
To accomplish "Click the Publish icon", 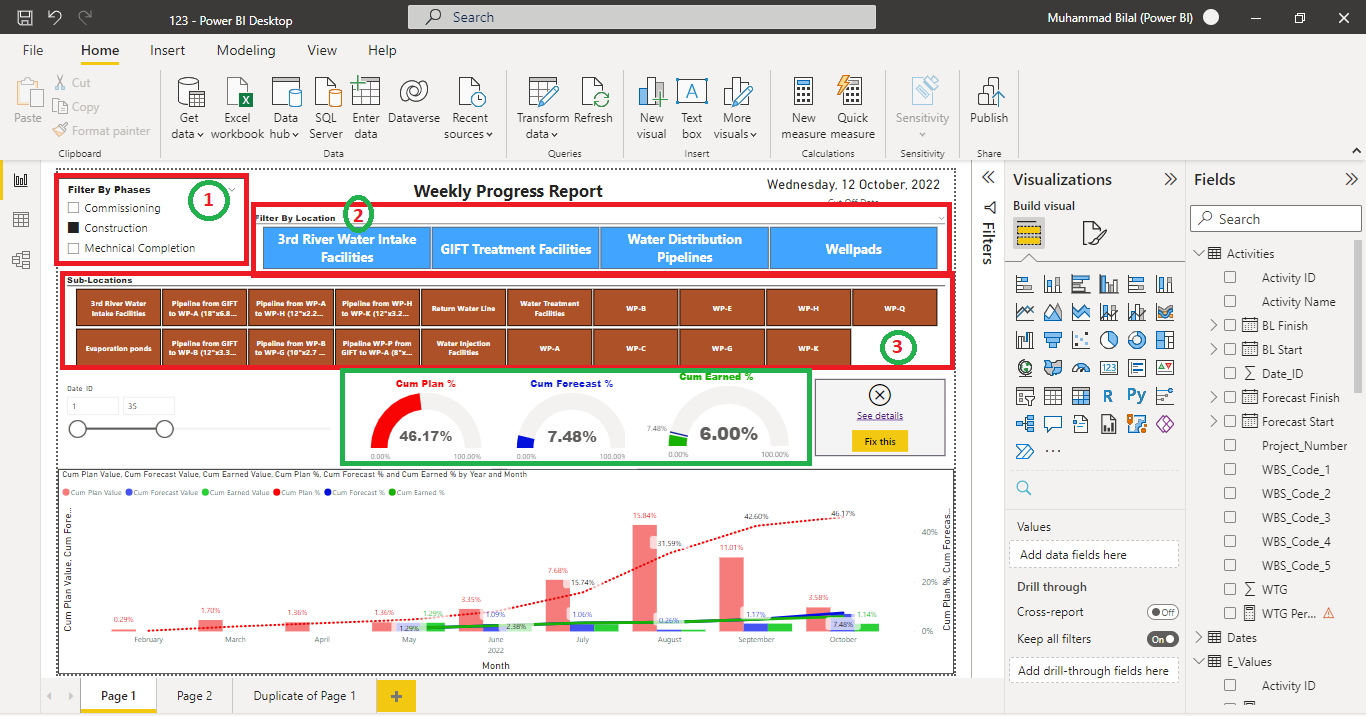I will pos(989,92).
